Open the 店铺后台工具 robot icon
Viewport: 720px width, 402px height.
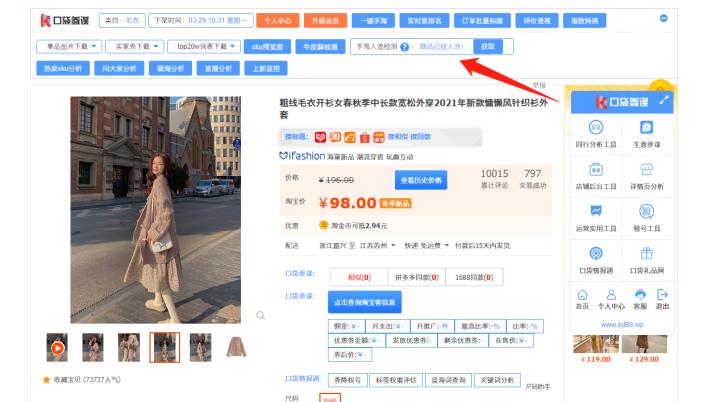pos(596,170)
